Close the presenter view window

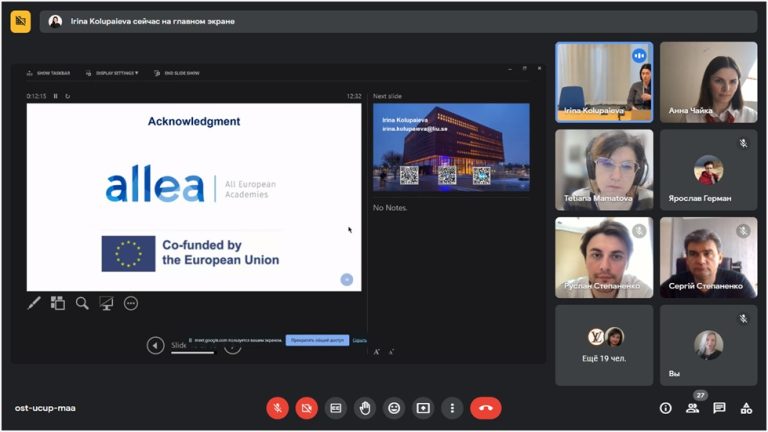tap(539, 69)
